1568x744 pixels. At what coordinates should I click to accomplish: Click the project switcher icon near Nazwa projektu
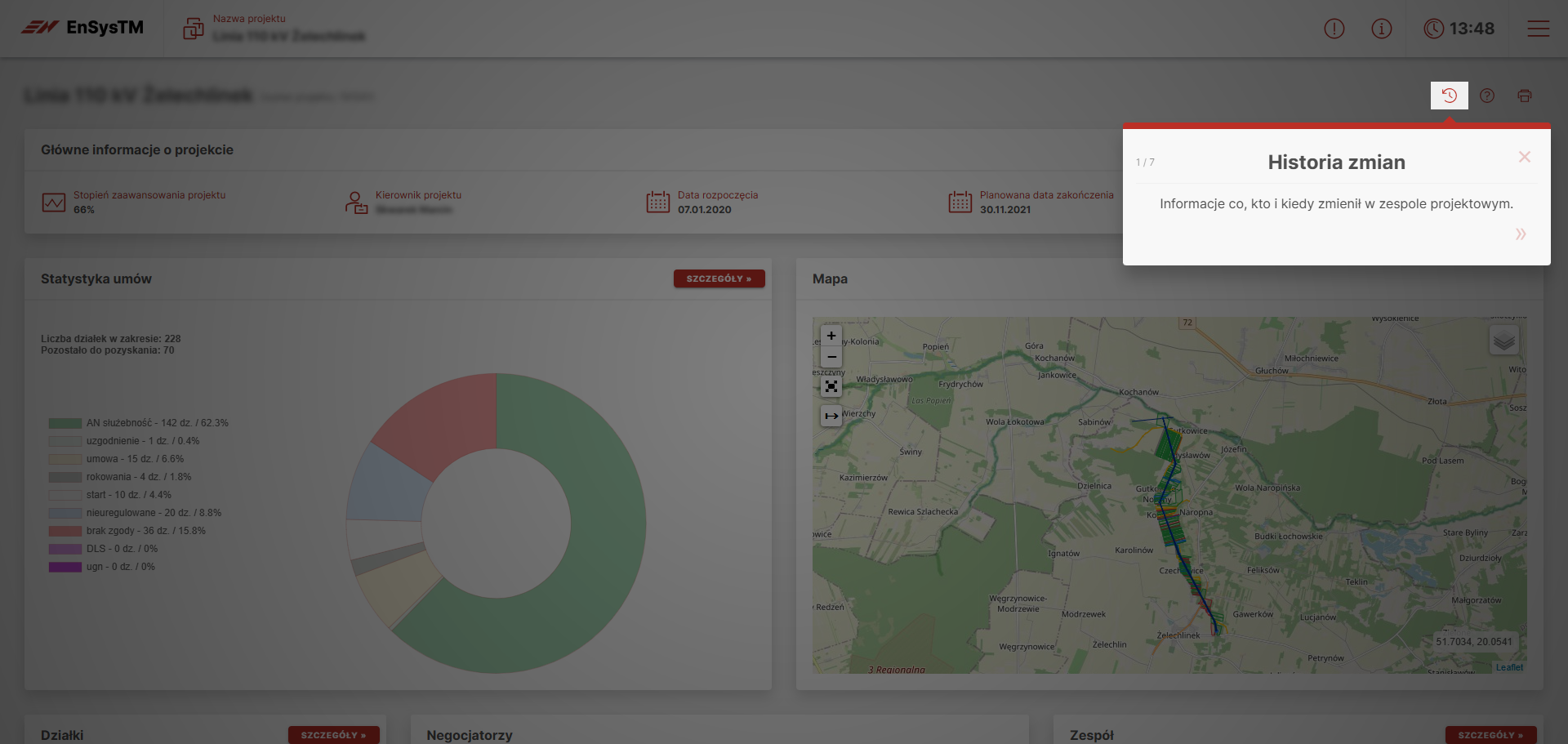tap(194, 29)
